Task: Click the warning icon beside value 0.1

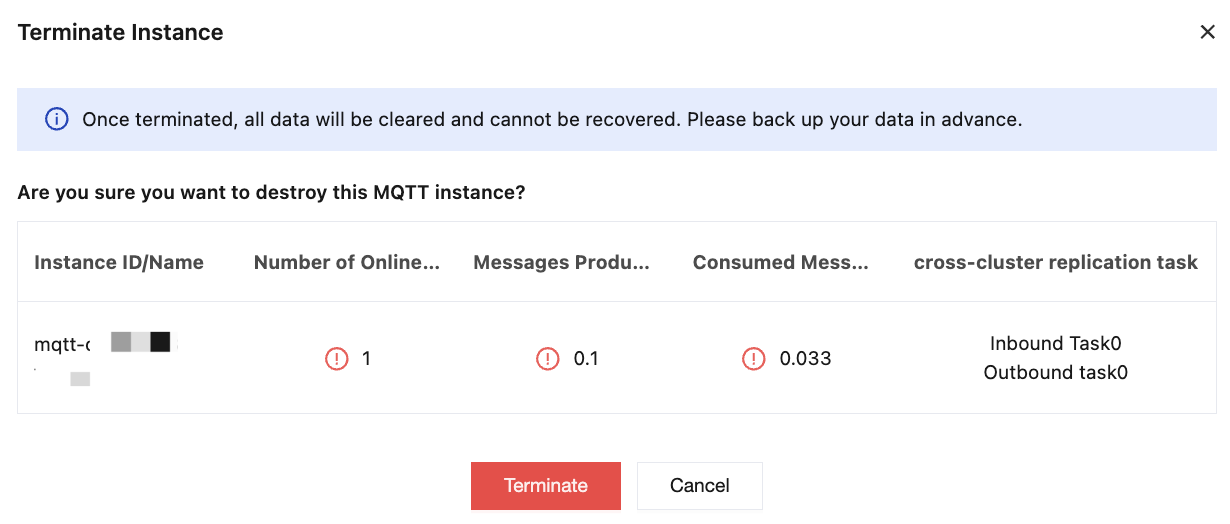Action: pos(548,358)
